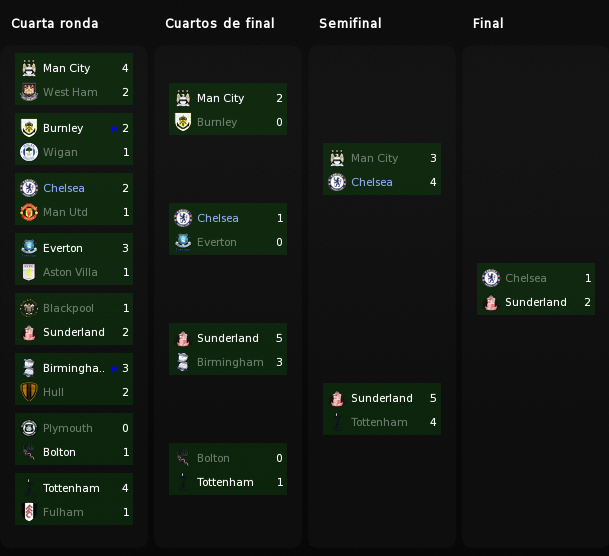Click the Aston Villa badge icon

coord(29,272)
